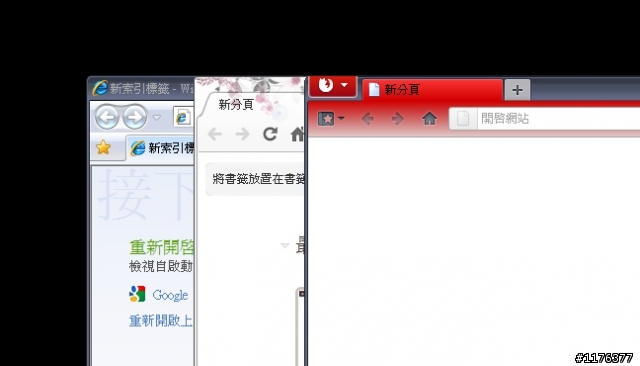Select the 新索引標籤 tab in Internet Explorer
640x366 pixels.
click(161, 148)
